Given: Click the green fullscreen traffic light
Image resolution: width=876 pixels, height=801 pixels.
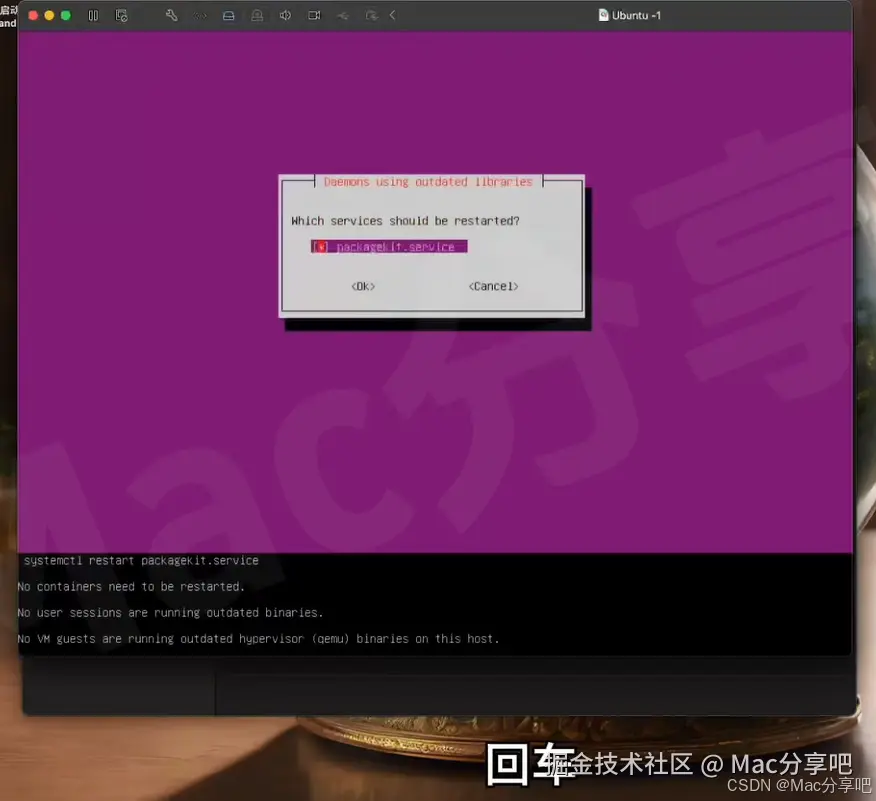Looking at the screenshot, I should (x=64, y=15).
